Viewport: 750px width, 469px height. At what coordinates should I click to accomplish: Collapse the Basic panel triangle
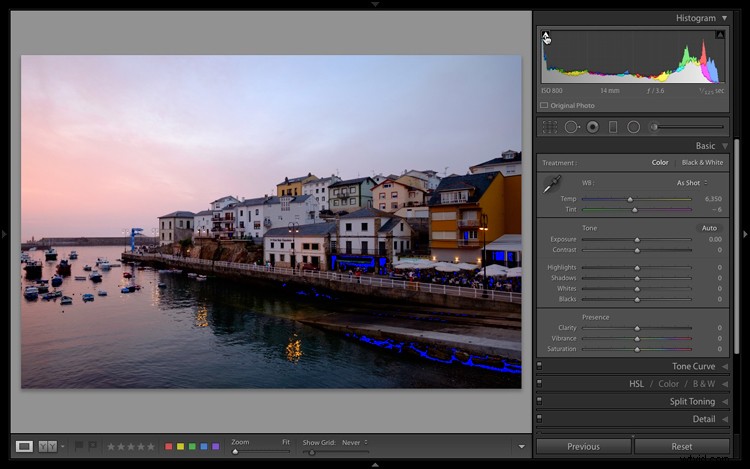725,146
